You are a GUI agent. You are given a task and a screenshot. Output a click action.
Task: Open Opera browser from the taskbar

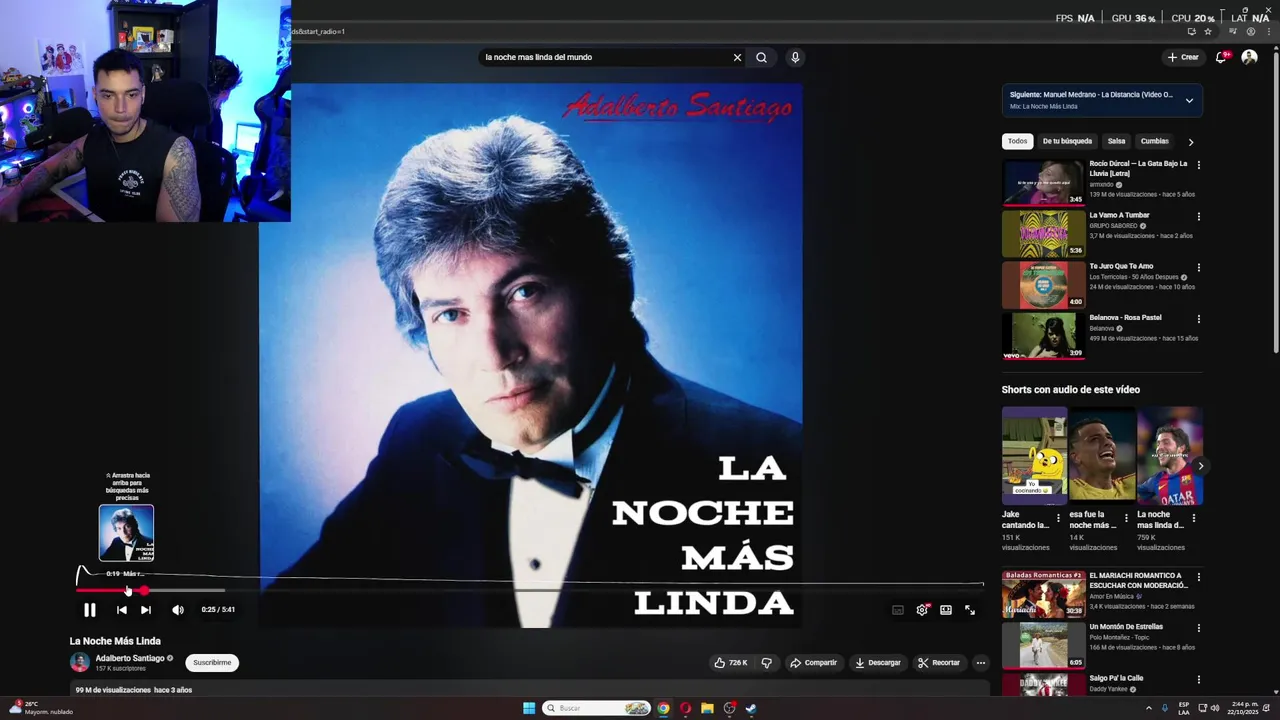[685, 708]
